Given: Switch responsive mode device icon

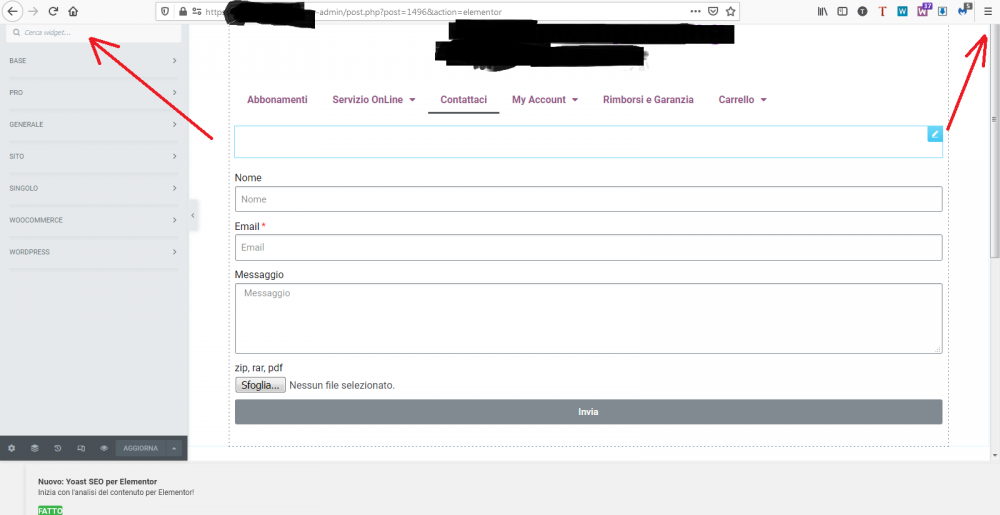Looking at the screenshot, I should click(x=81, y=448).
